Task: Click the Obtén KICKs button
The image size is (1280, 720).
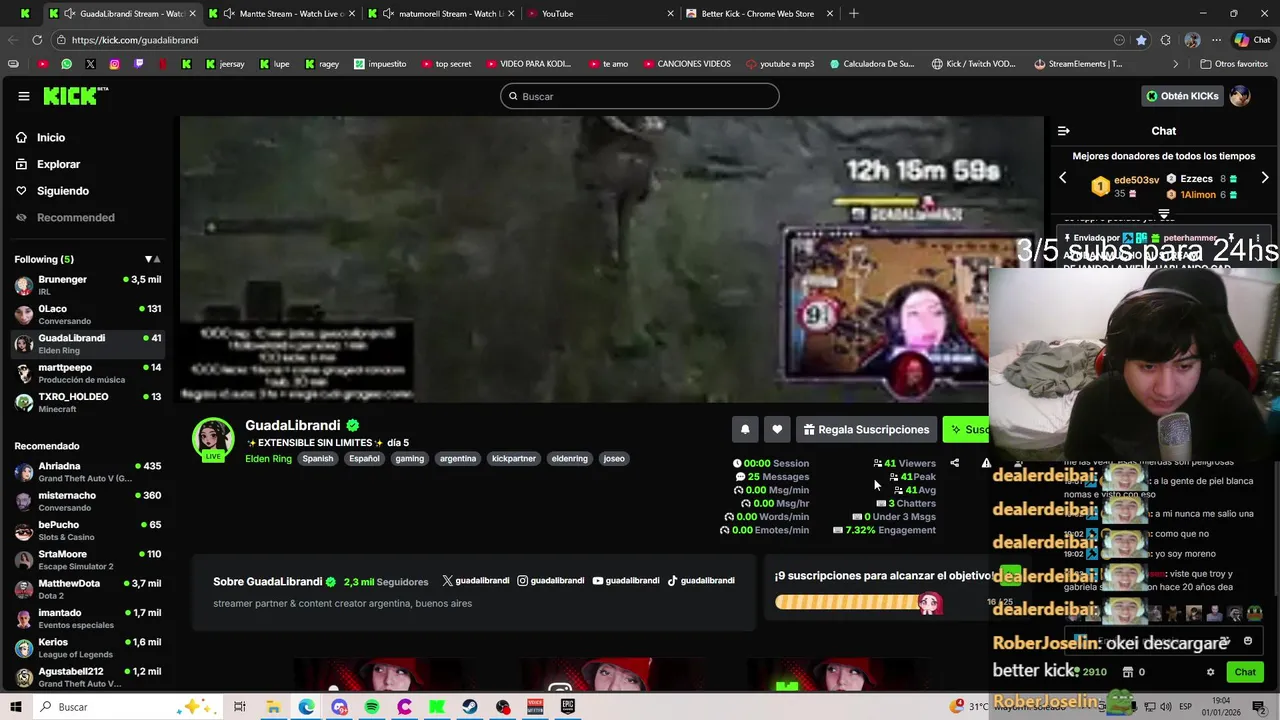Action: tap(1182, 96)
